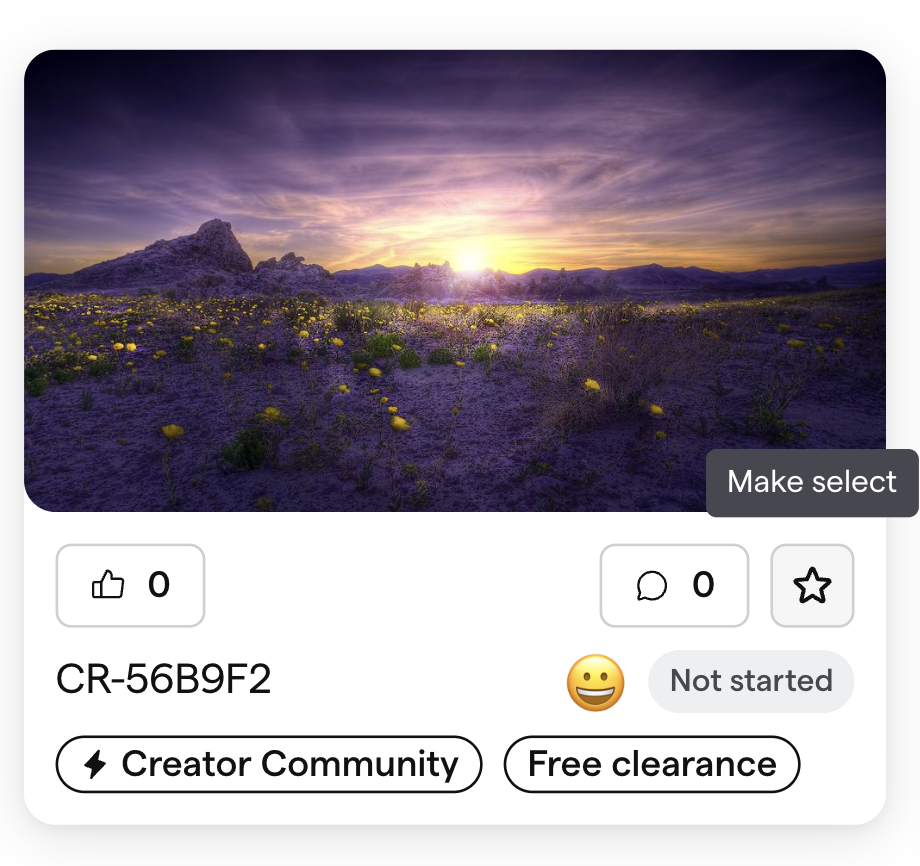Click the bright sun in the photo
The image size is (920, 866).
coord(471,259)
